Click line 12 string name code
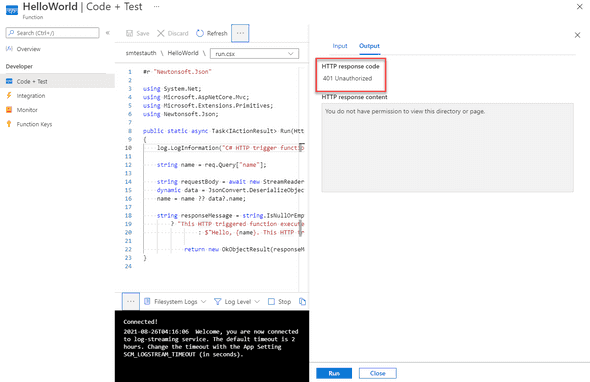The width and height of the screenshot is (590, 382). coord(211,165)
